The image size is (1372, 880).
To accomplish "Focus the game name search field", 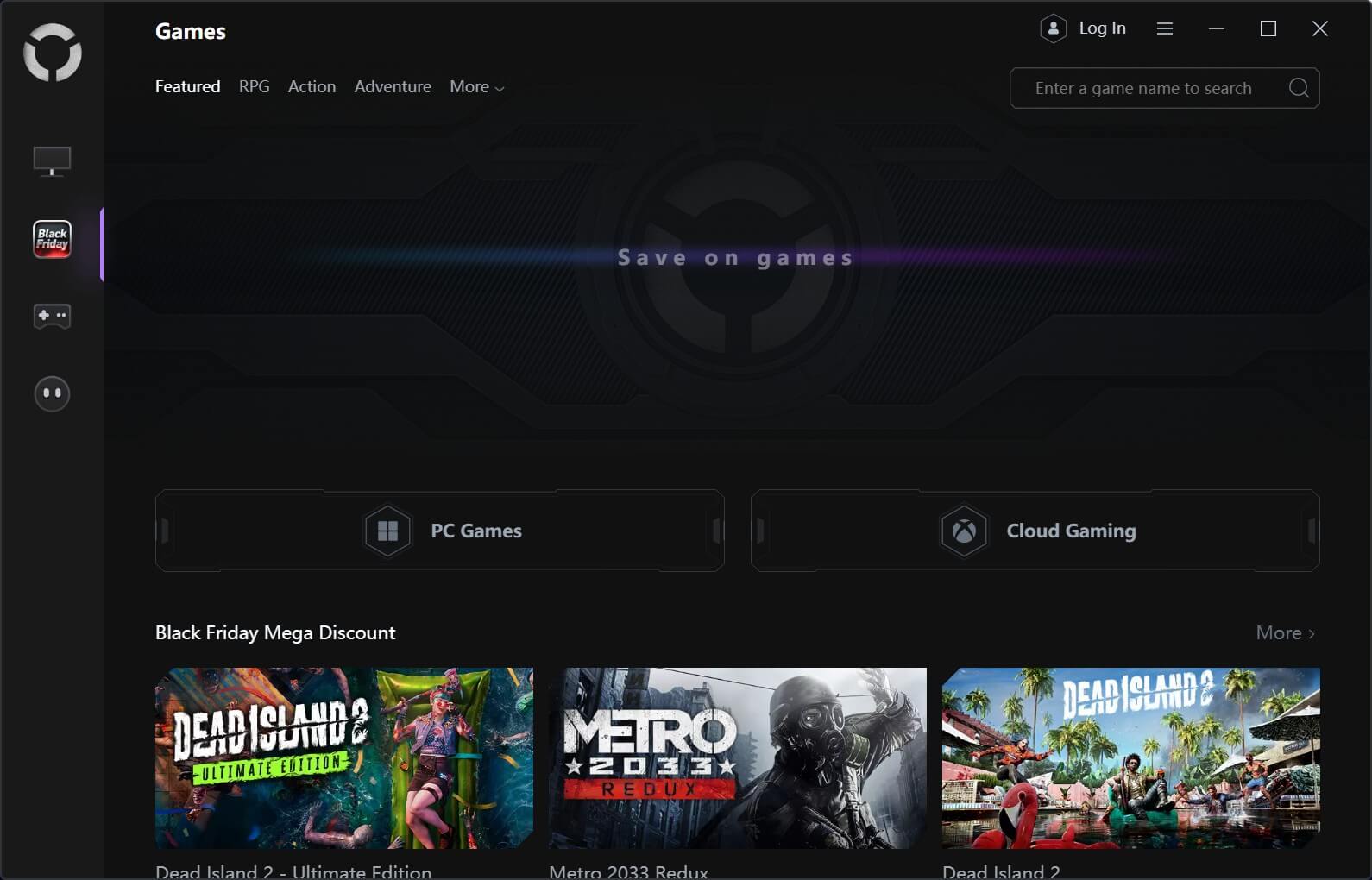I will click(x=1142, y=88).
